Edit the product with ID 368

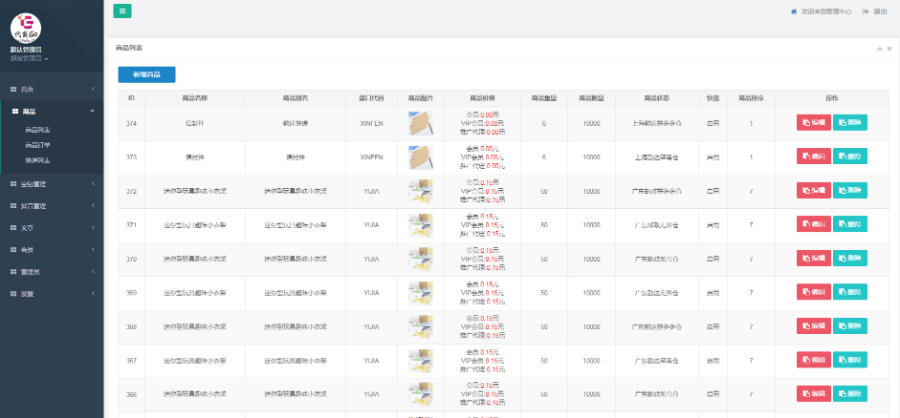point(813,326)
